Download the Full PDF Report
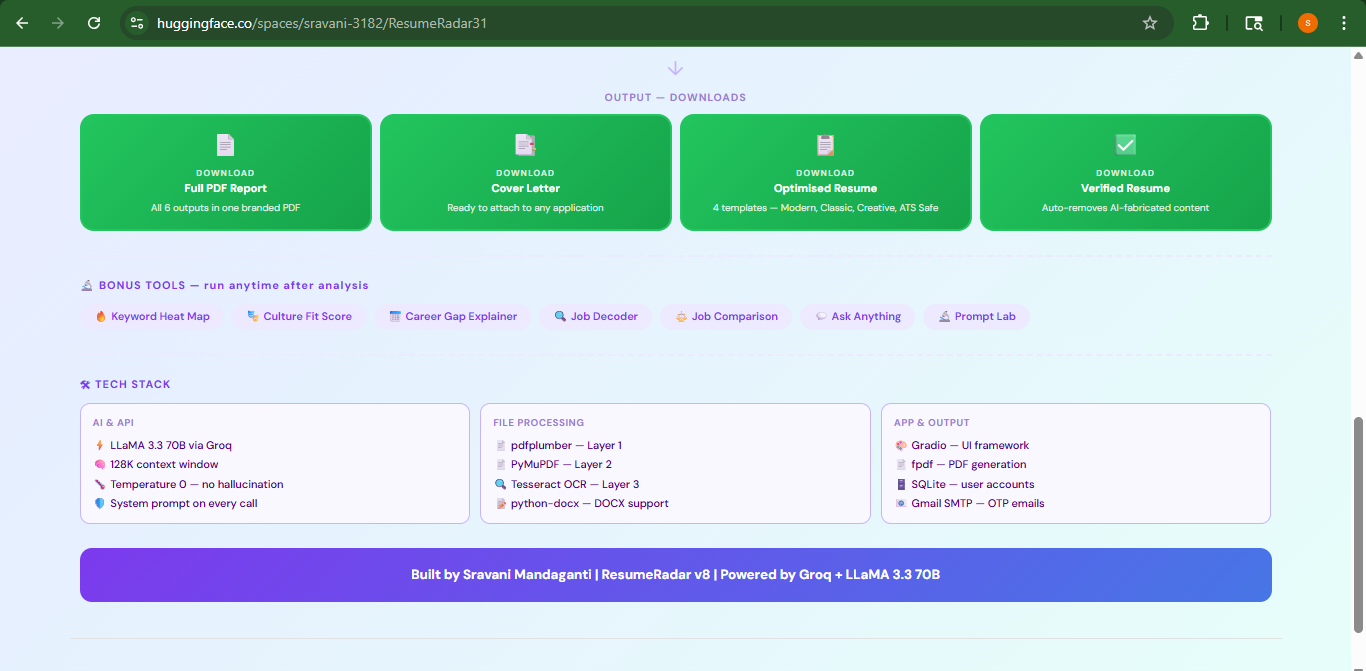Screen dimensions: 1366x671 (226, 172)
